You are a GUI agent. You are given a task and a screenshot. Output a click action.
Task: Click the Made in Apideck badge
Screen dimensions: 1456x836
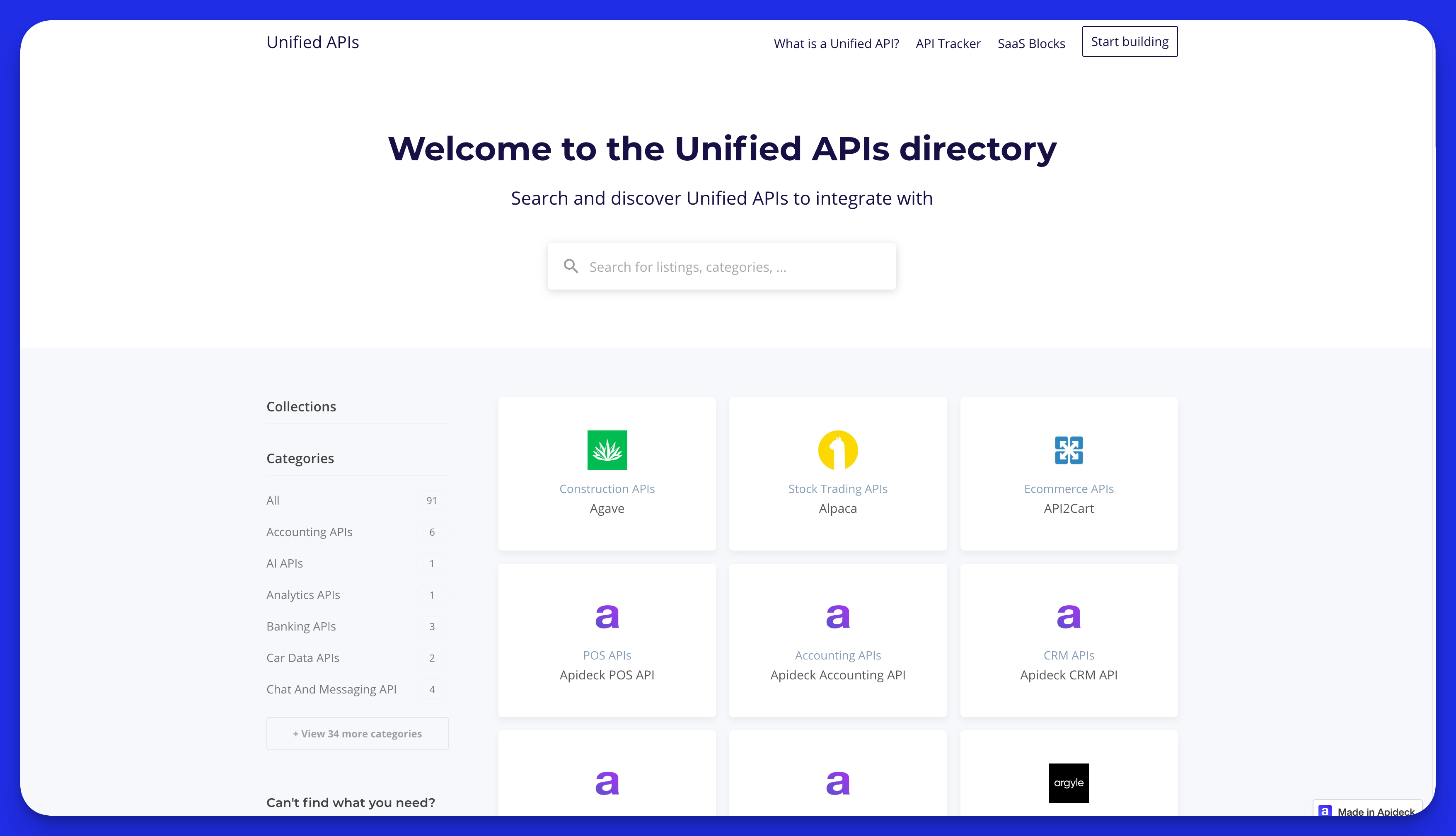coord(1368,811)
